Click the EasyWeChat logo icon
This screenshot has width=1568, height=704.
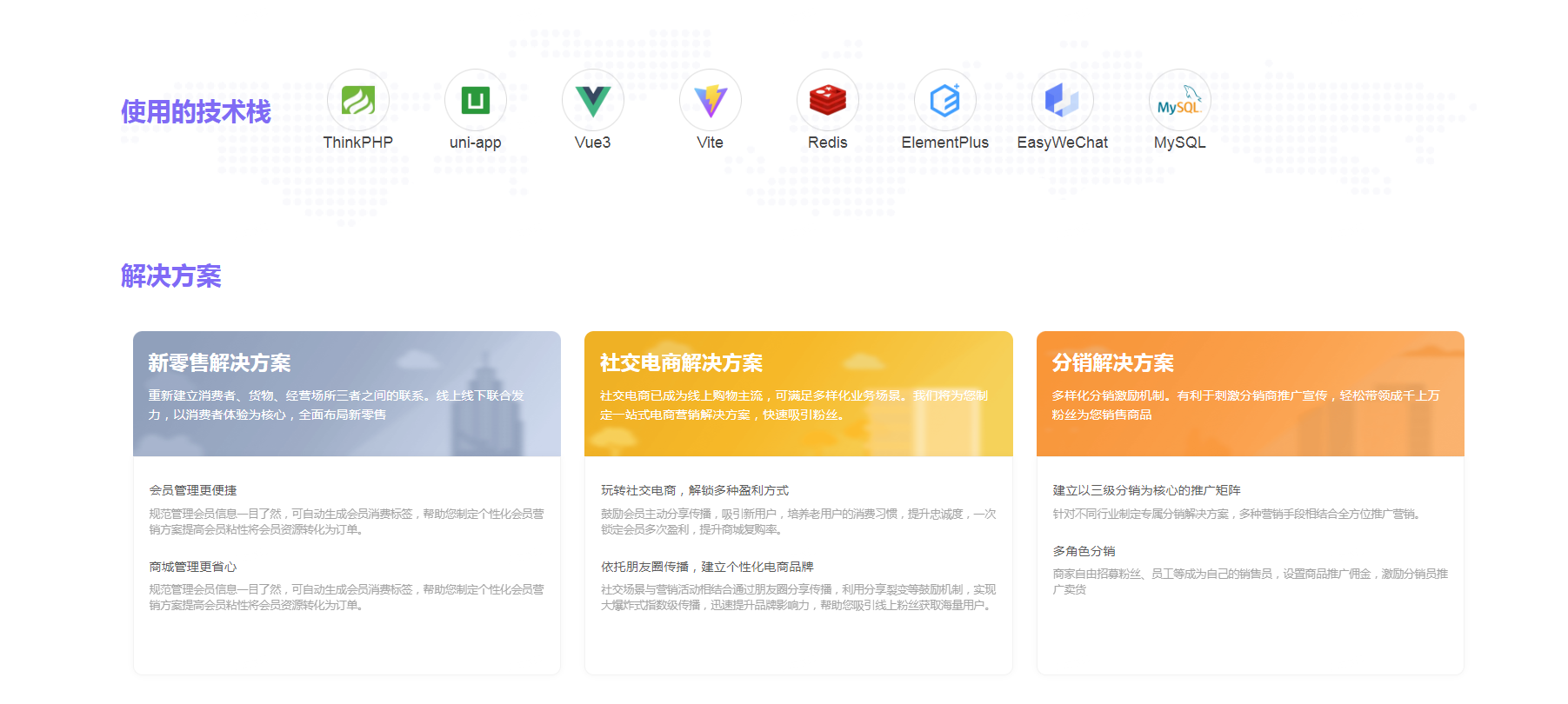coord(1062,101)
